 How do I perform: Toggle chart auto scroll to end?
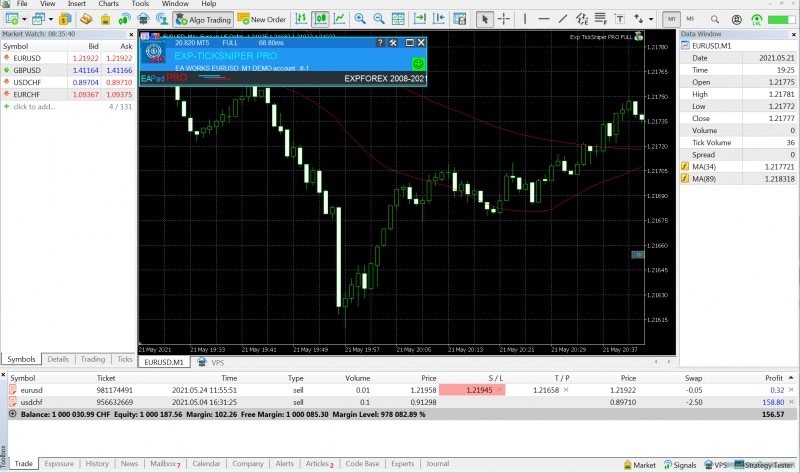pos(420,19)
